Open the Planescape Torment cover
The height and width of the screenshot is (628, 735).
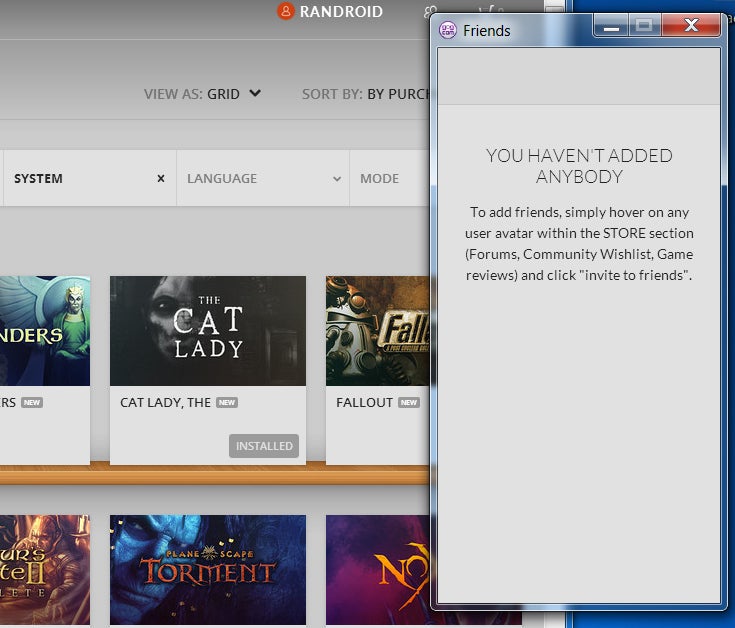(207, 570)
